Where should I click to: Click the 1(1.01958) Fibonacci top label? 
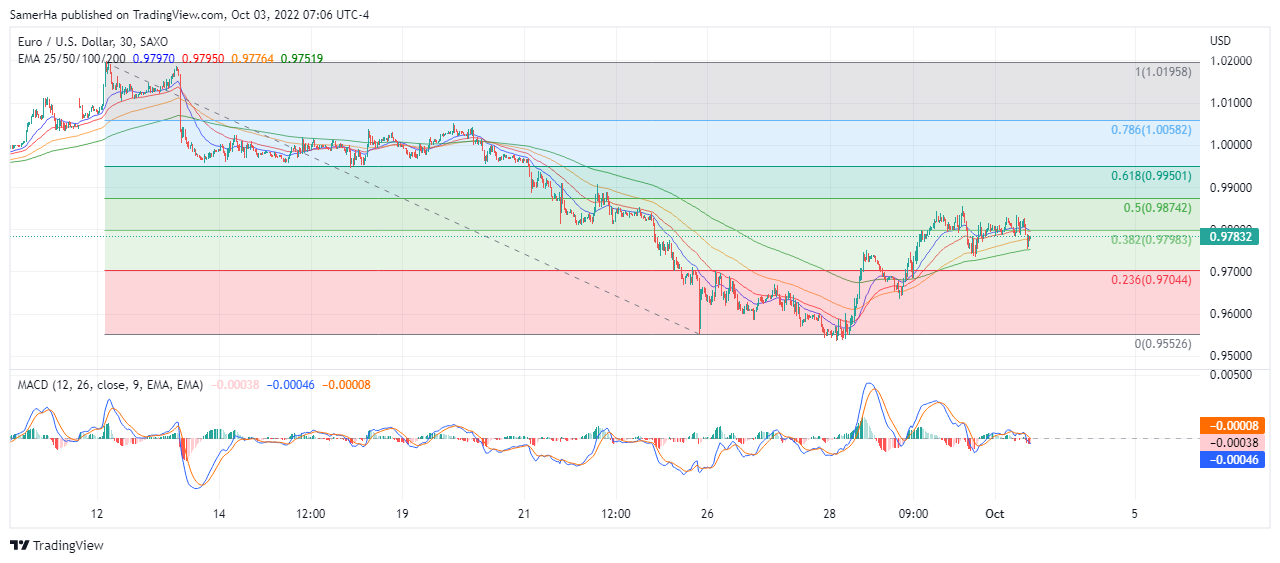[x=1163, y=72]
